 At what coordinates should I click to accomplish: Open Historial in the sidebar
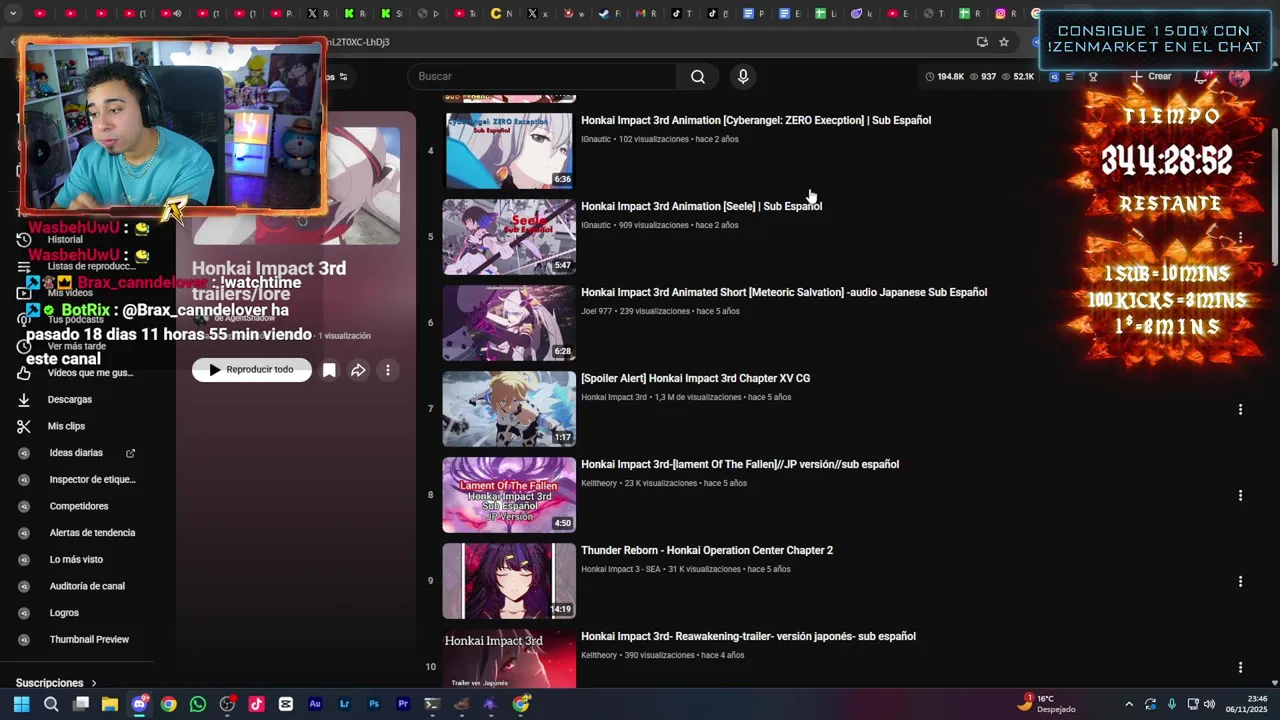[x=65, y=240]
